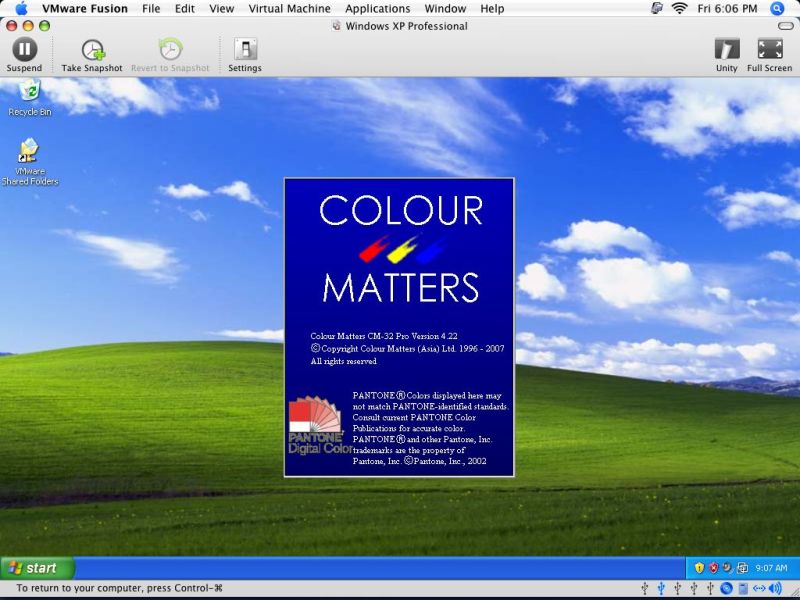
Task: Open Spotlight search
Action: click(777, 8)
